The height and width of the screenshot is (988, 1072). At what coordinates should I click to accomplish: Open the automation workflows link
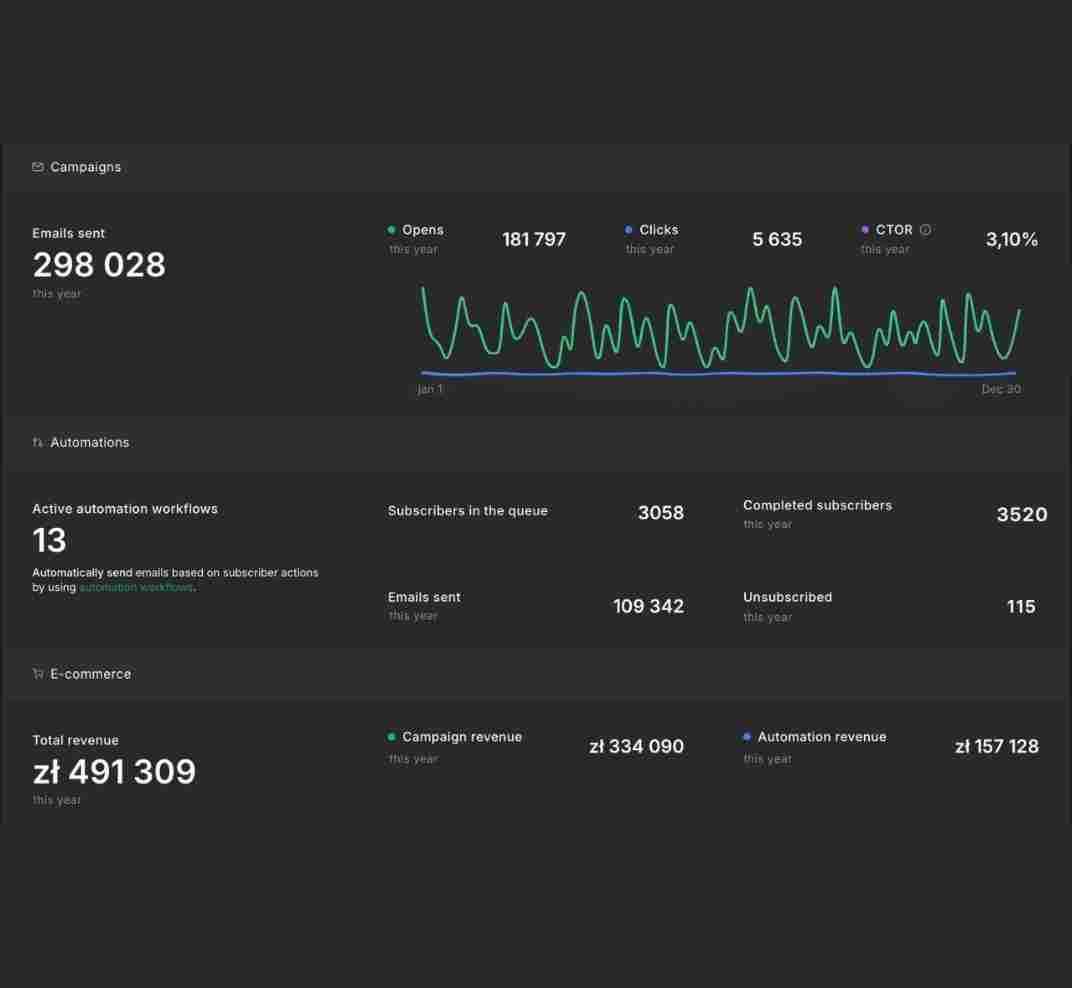click(x=136, y=587)
